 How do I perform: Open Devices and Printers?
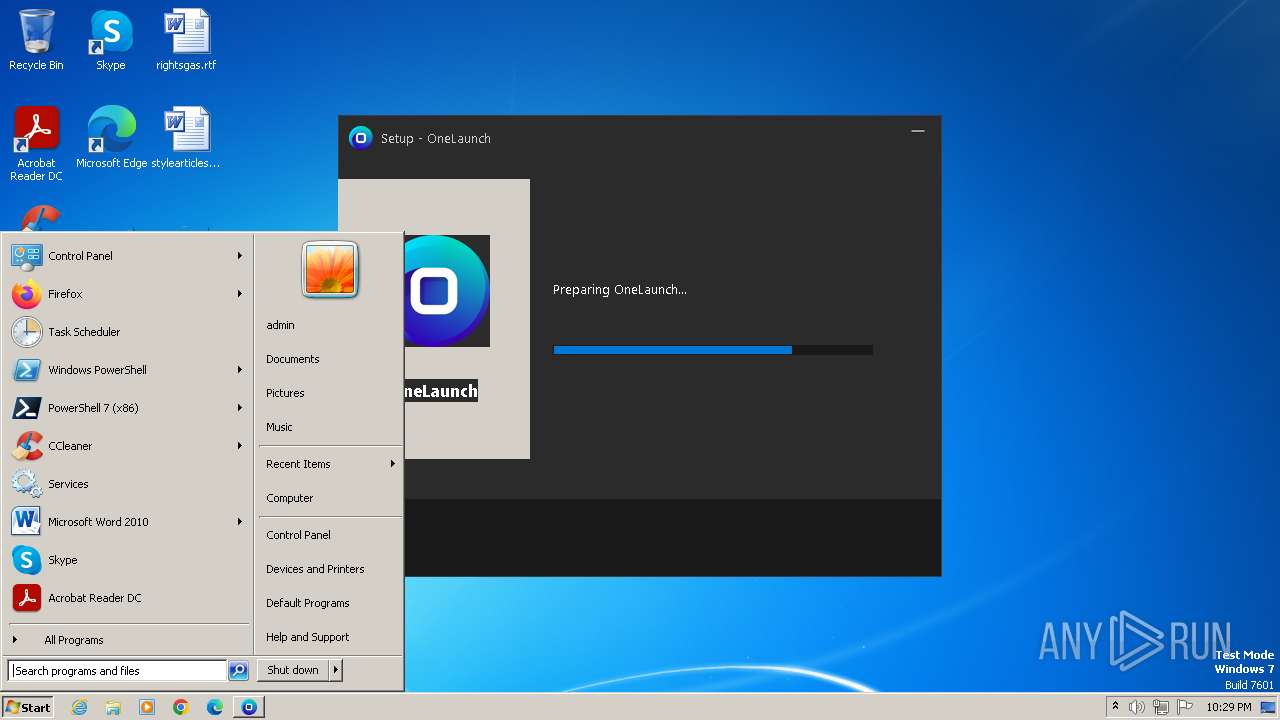tap(315, 569)
